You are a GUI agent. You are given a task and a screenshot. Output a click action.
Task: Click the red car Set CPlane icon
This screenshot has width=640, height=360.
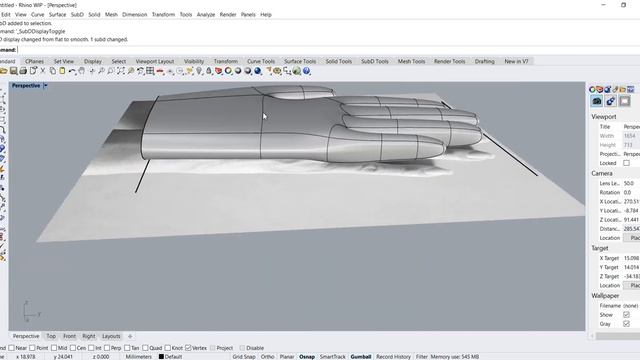[160, 71]
